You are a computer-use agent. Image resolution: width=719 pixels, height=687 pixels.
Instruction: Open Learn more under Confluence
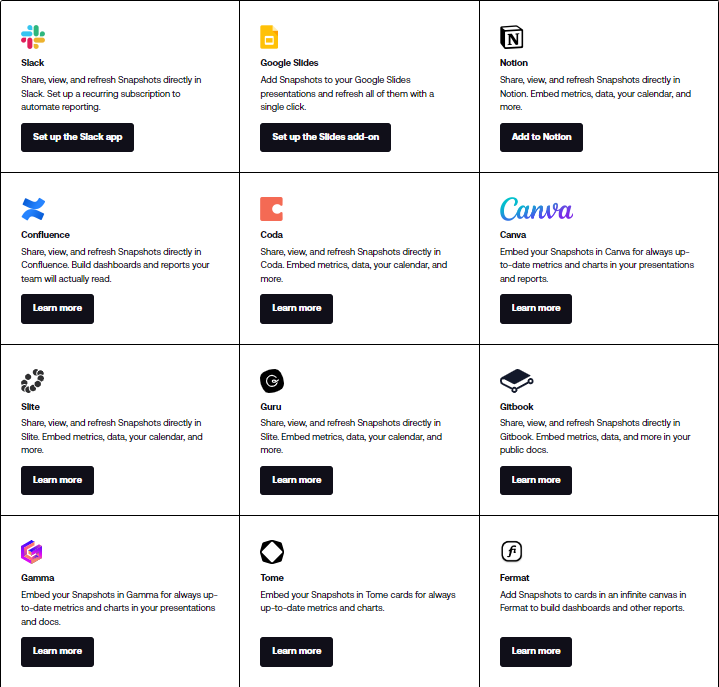57,308
